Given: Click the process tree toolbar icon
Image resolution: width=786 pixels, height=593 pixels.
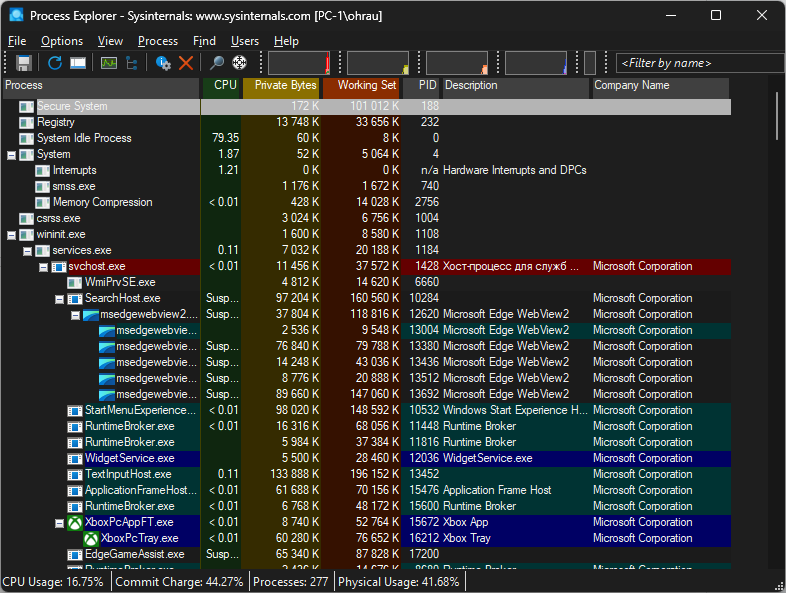Looking at the screenshot, I should click(x=131, y=63).
